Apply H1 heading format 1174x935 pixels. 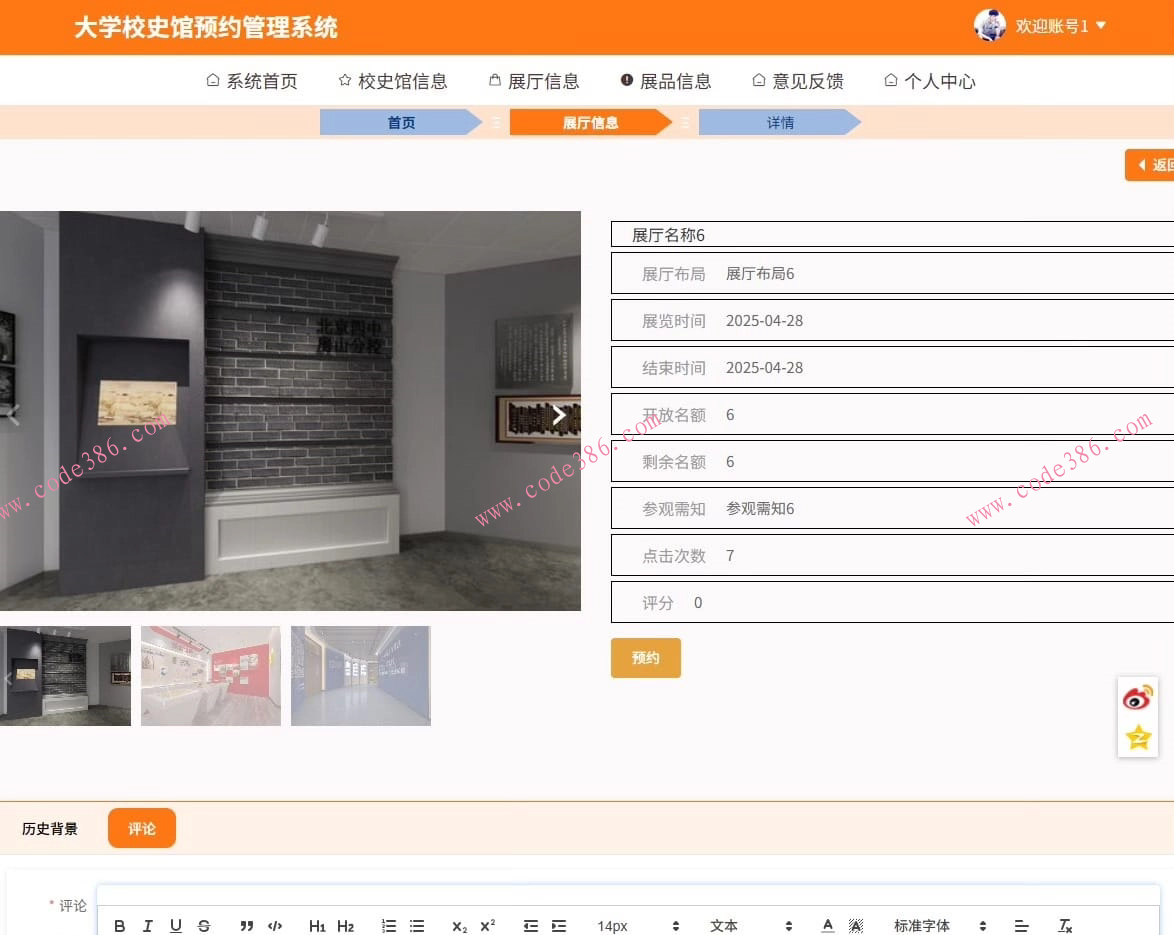[316, 925]
